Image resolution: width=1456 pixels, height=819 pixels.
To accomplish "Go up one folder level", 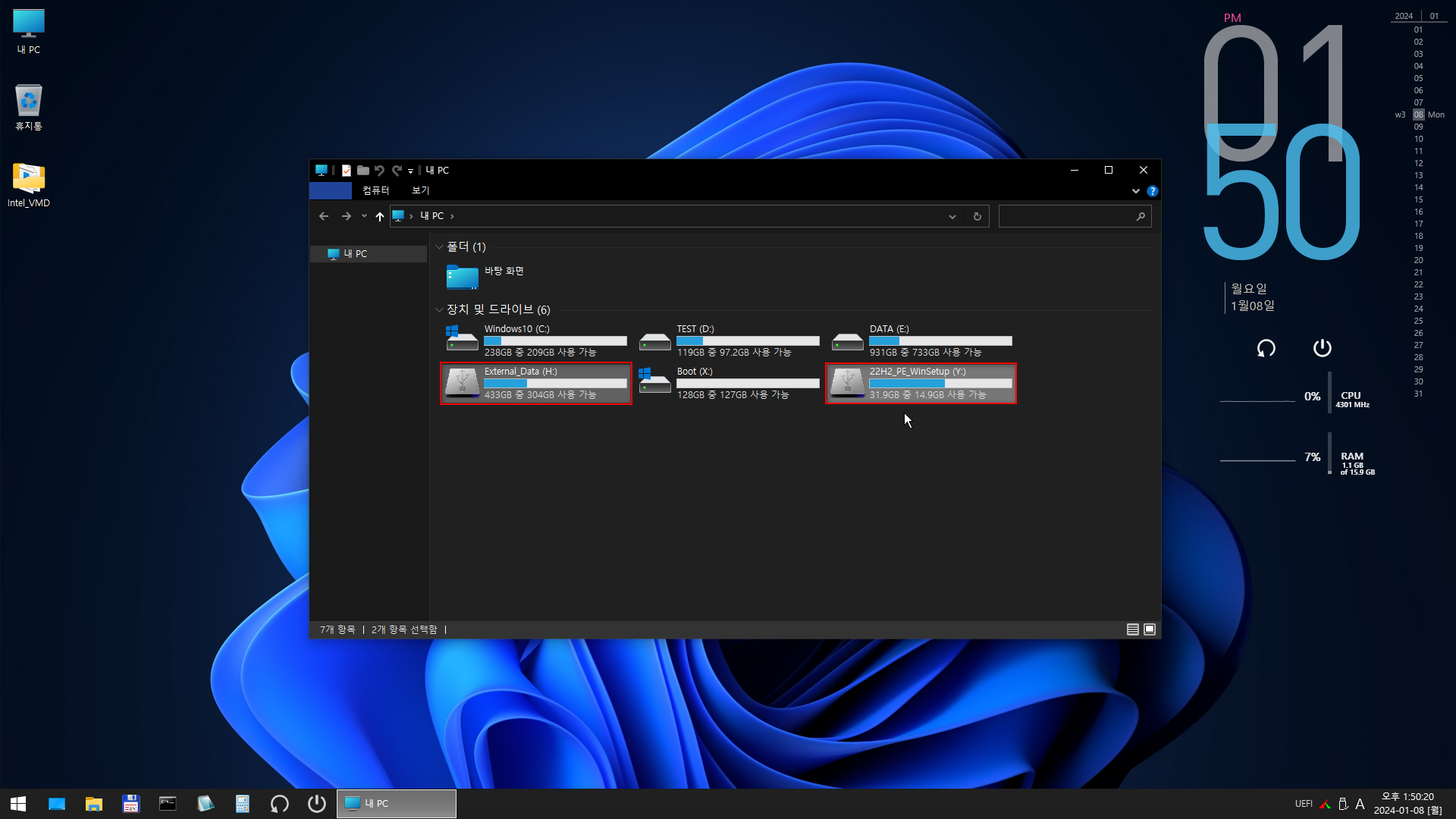I will click(380, 216).
